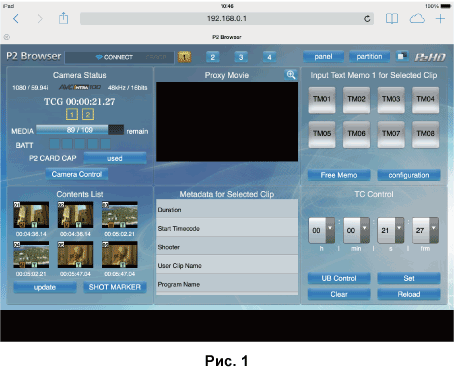The image size is (454, 372).
Task: Expand the hours dropdown in TC Control
Action: [x=330, y=230]
